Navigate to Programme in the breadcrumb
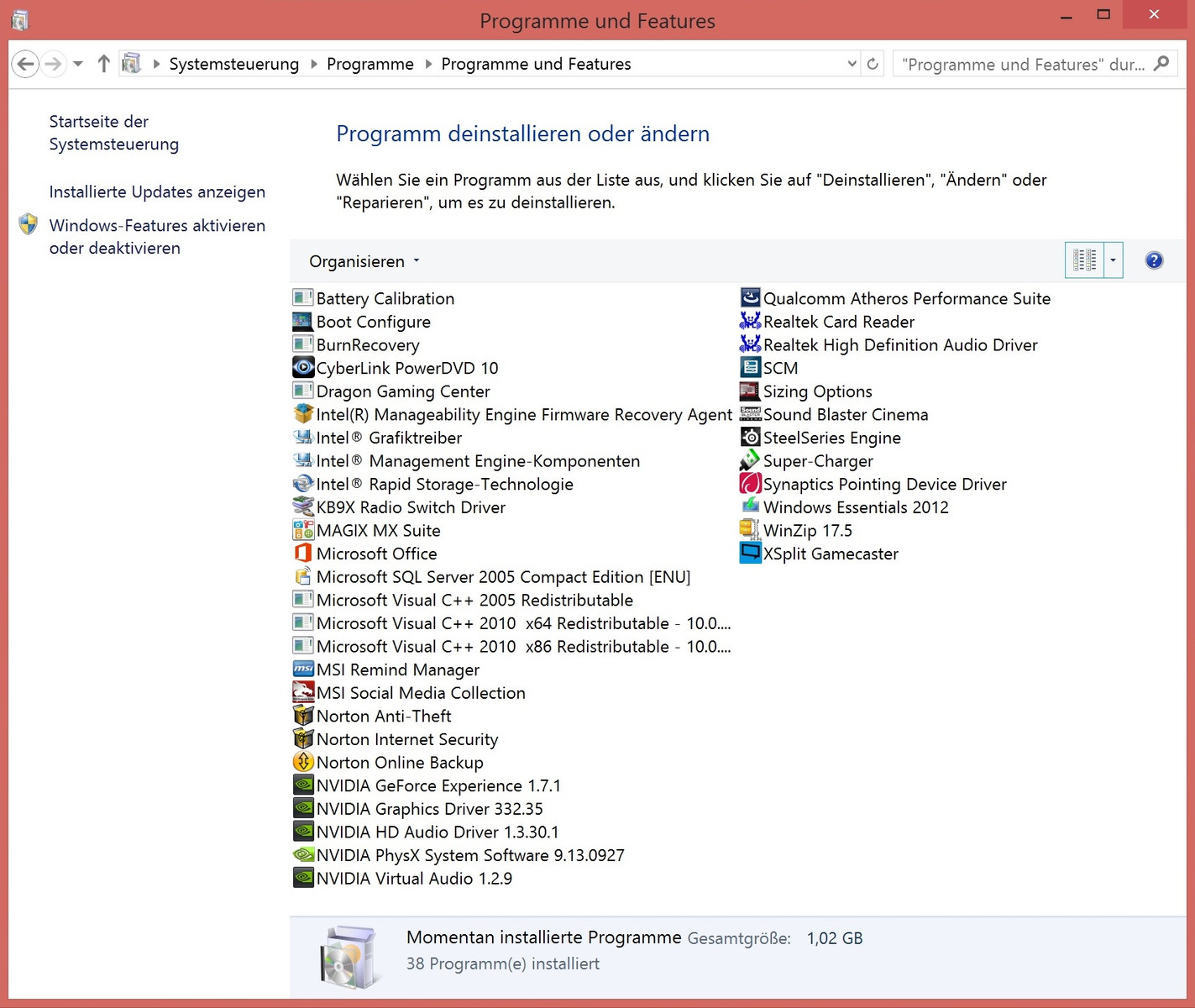 pyautogui.click(x=370, y=64)
